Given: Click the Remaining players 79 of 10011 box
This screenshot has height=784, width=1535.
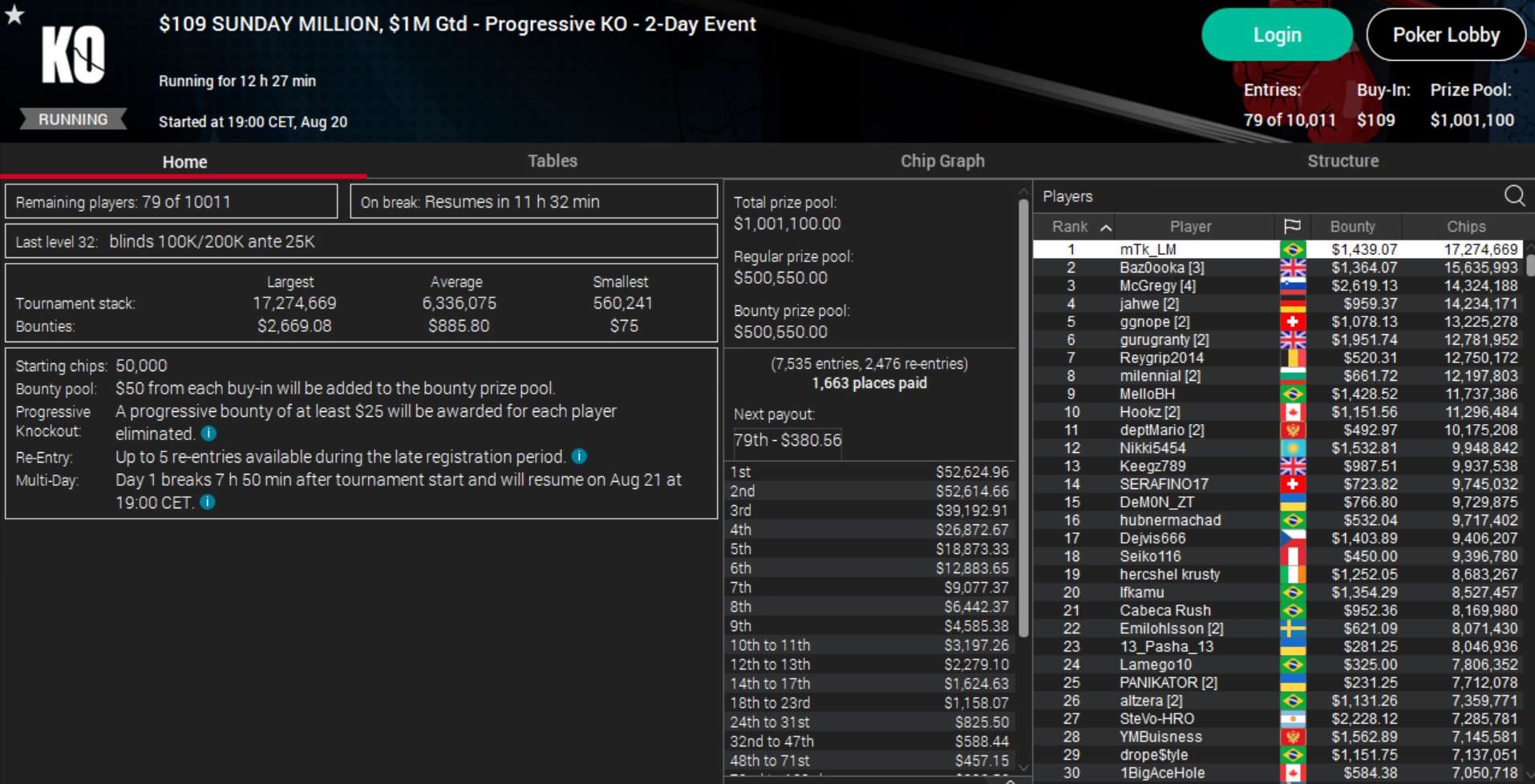Looking at the screenshot, I should coord(172,201).
